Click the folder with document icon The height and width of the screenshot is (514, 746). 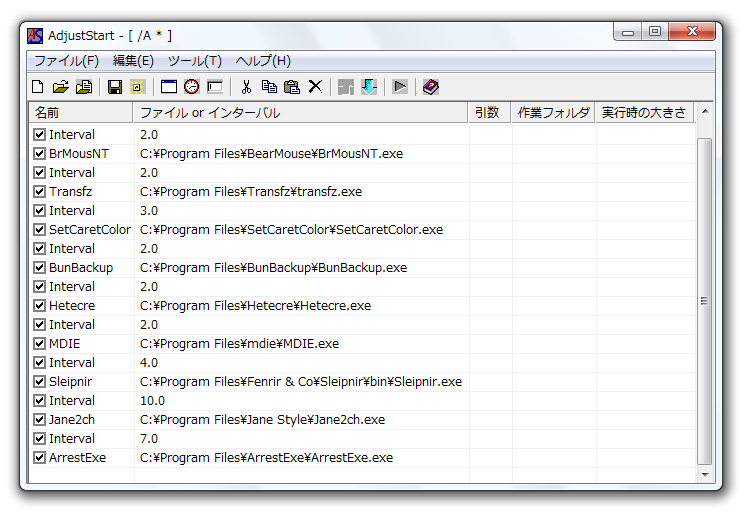click(x=84, y=87)
